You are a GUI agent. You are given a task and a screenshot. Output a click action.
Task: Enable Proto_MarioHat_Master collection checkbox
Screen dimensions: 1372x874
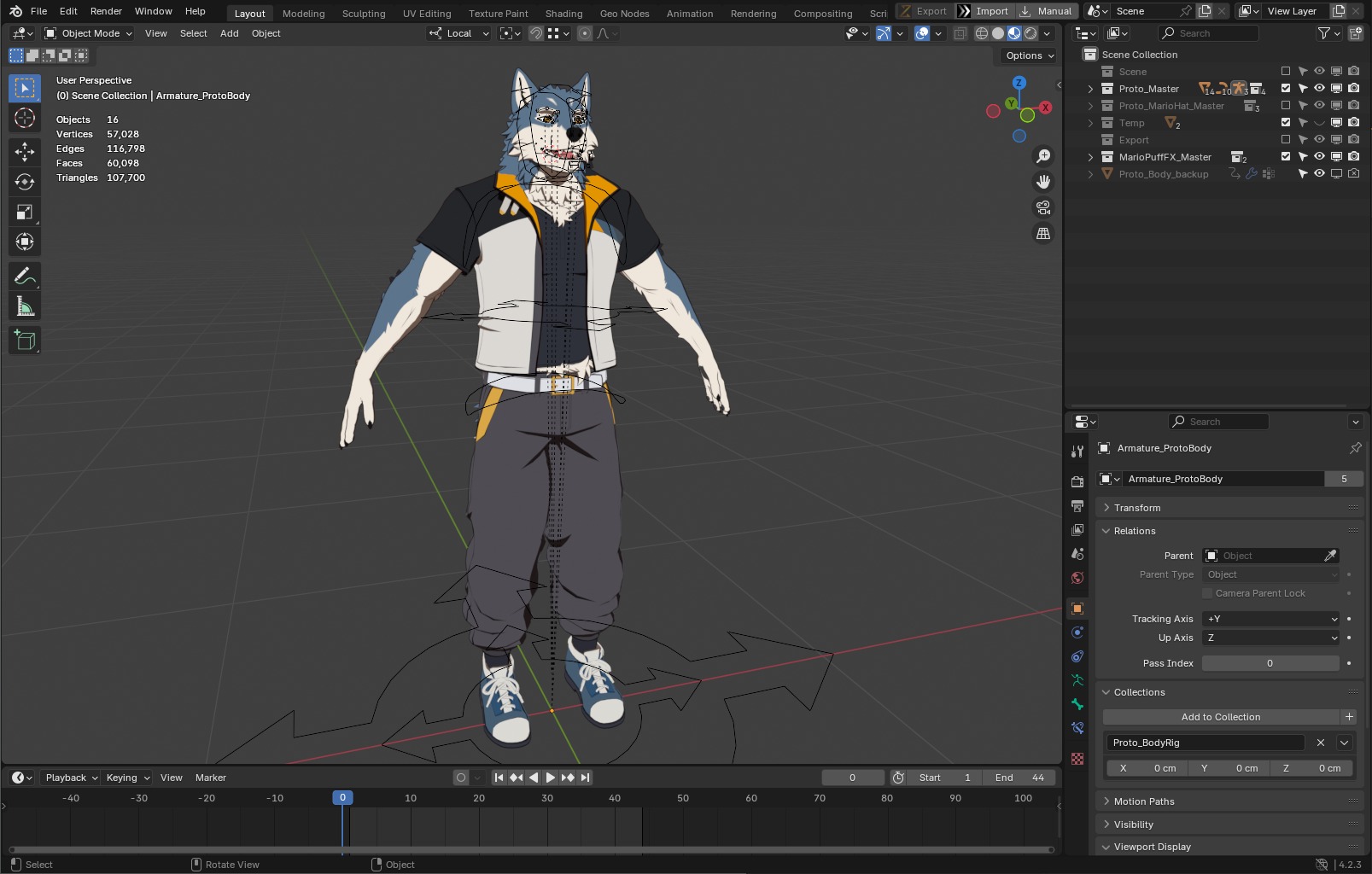[1286, 106]
